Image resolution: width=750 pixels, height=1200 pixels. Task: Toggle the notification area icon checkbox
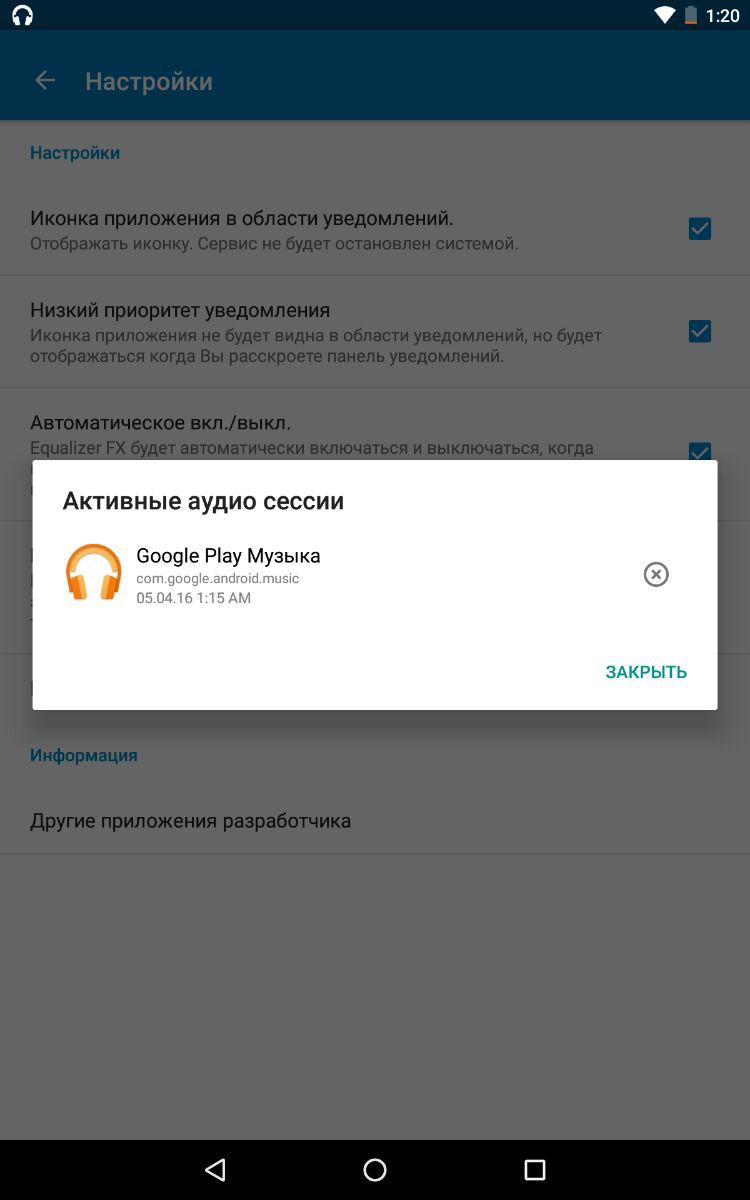tap(700, 229)
